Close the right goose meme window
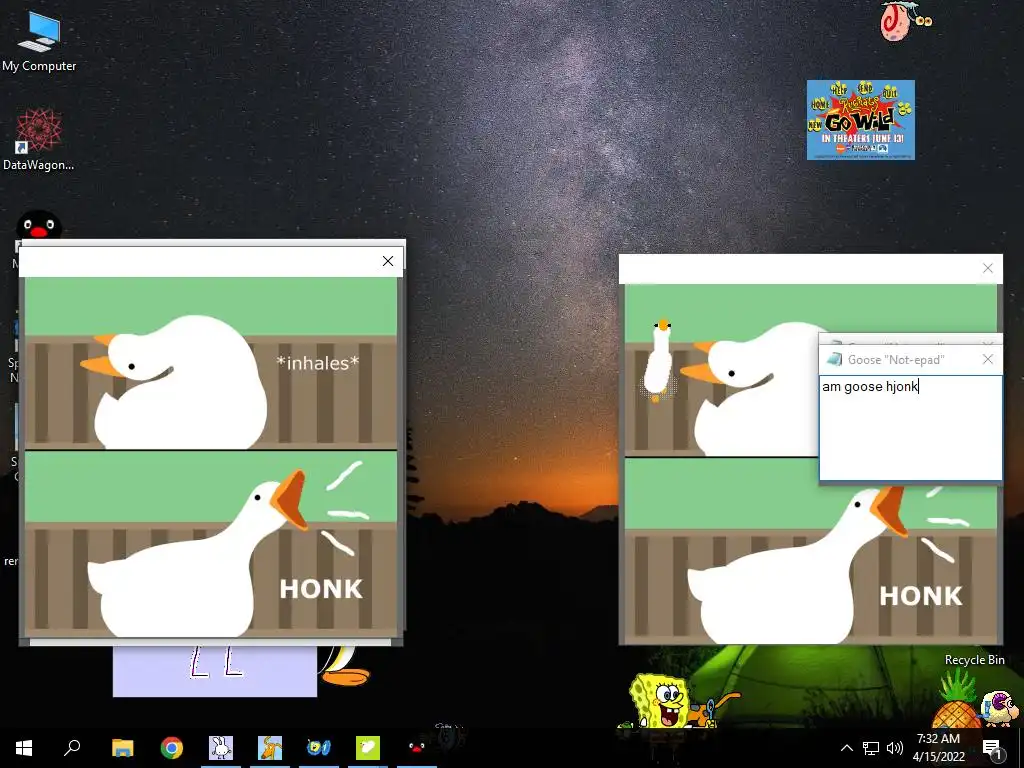Viewport: 1024px width, 768px height. point(987,268)
